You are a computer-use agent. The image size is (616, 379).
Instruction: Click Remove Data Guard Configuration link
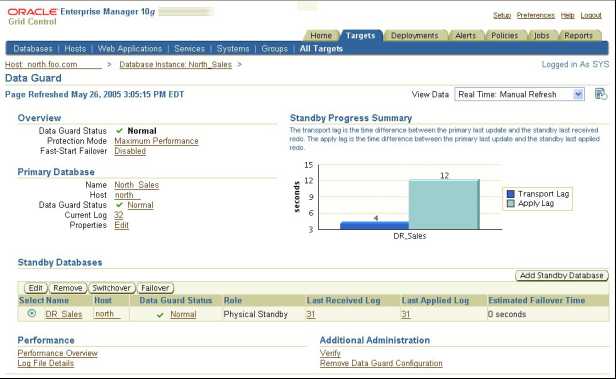click(x=381, y=363)
